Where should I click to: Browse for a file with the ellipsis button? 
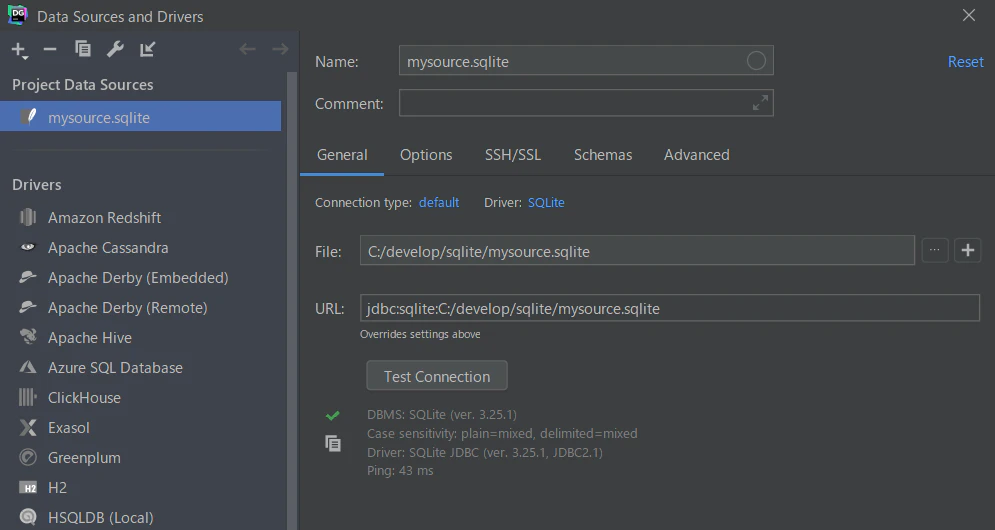tap(935, 250)
